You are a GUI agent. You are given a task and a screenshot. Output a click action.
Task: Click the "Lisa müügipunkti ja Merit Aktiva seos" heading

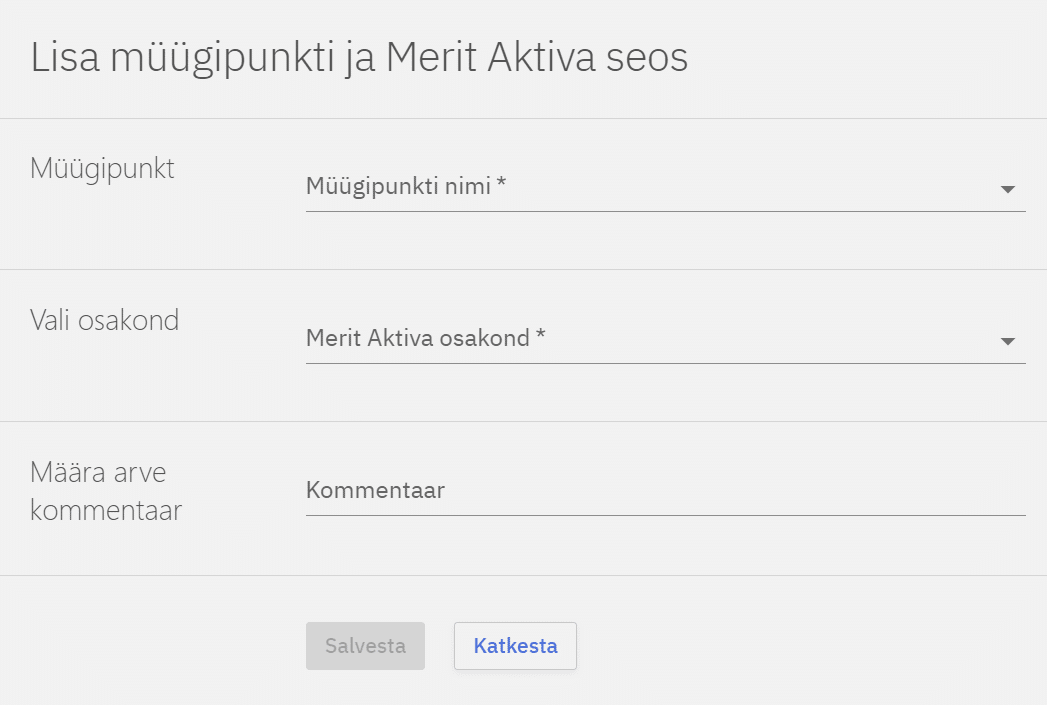(359, 58)
